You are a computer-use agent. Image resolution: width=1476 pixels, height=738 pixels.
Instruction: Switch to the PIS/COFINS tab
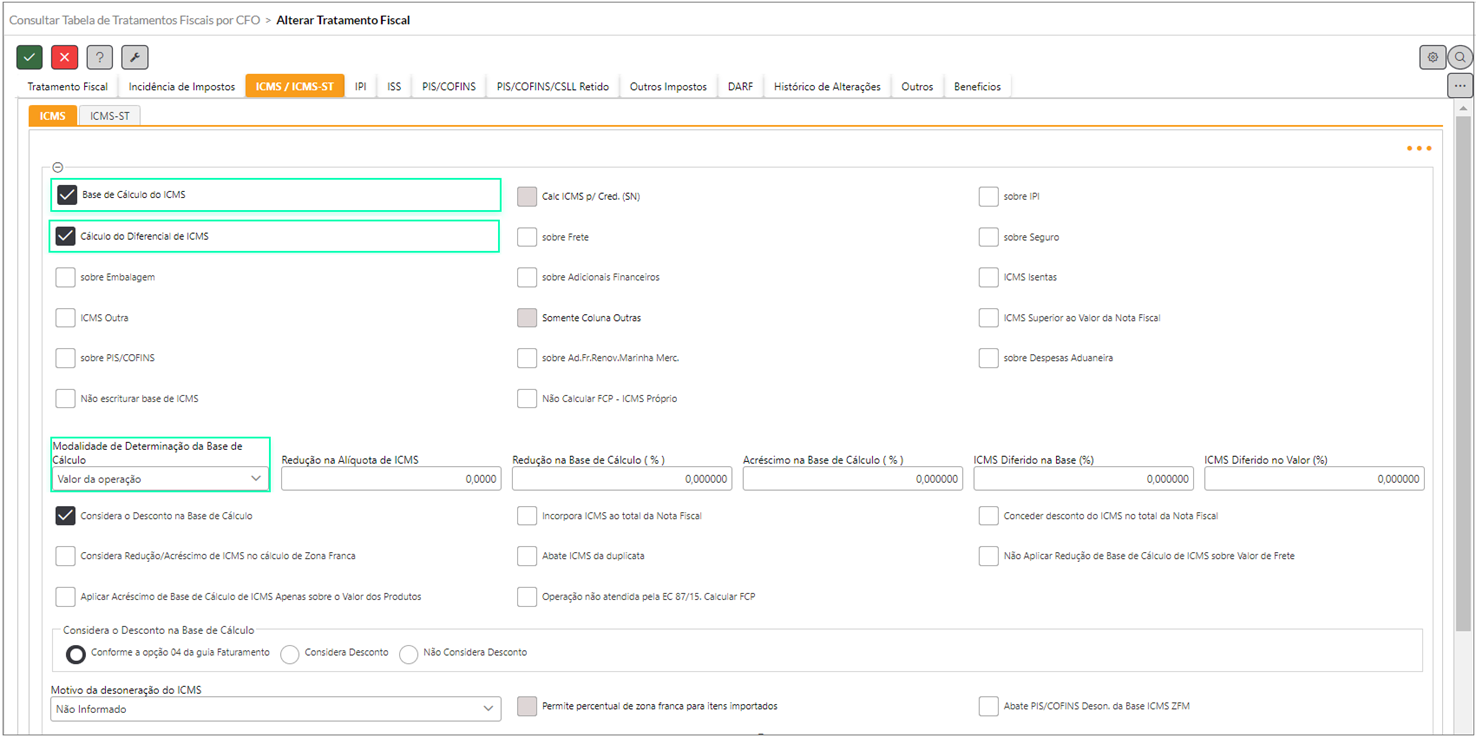[x=448, y=87]
